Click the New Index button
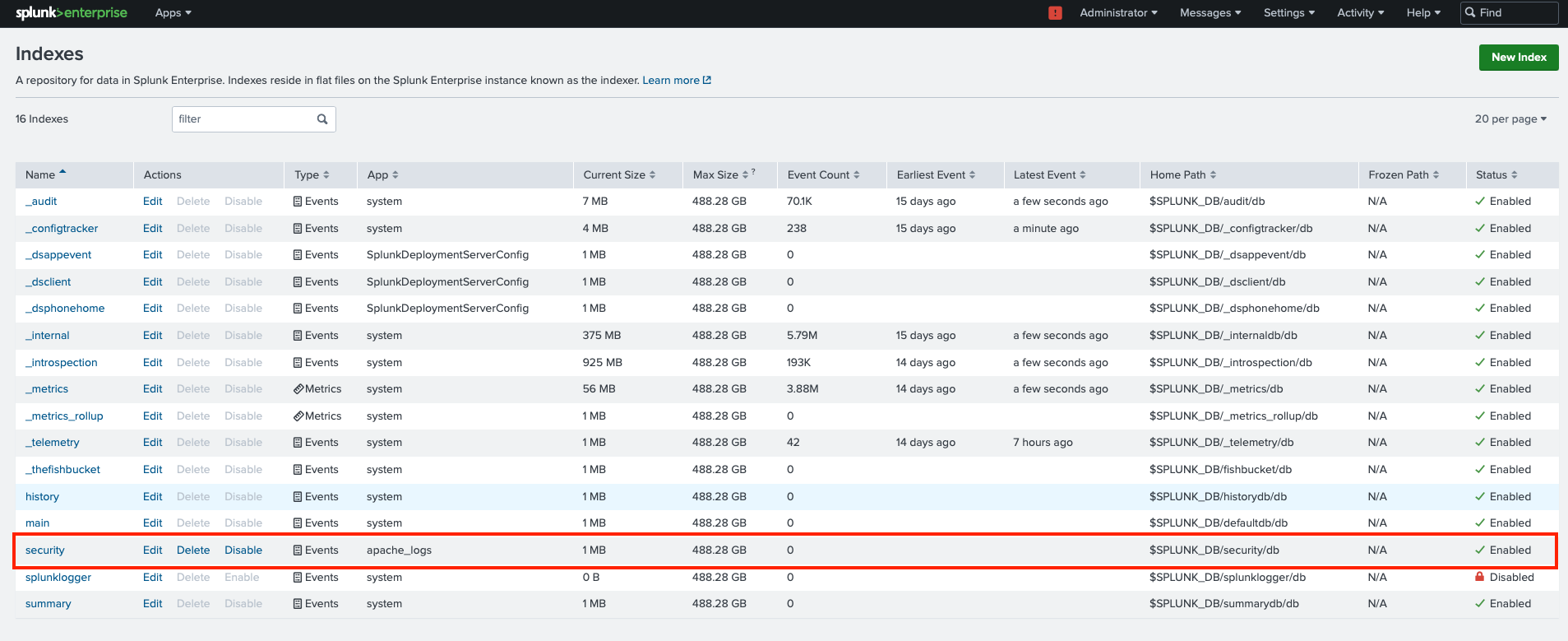 click(1519, 58)
